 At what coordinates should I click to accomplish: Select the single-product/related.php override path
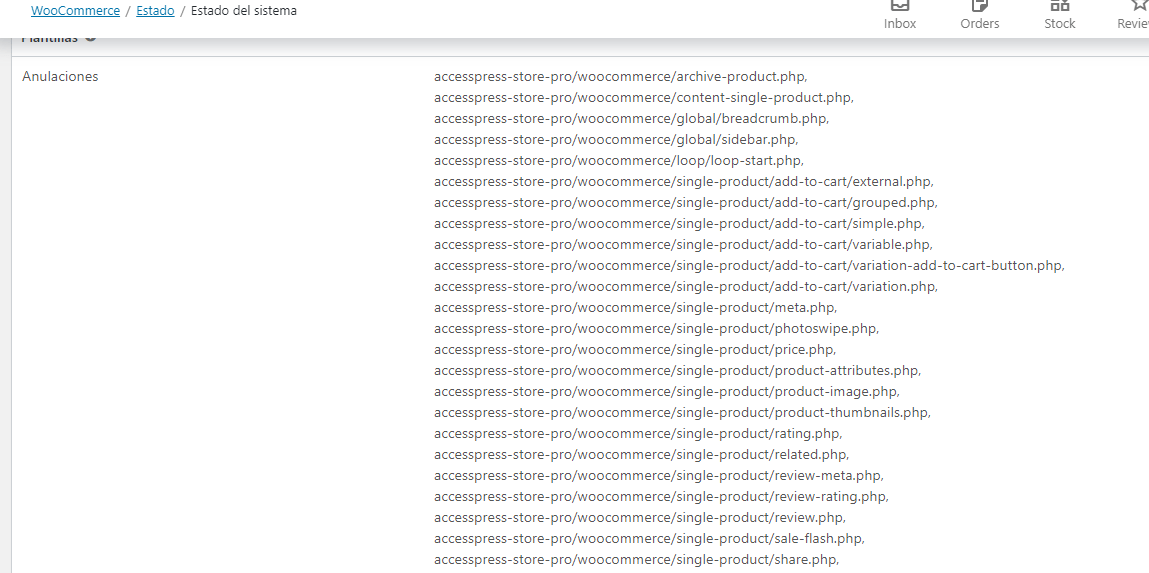642,454
